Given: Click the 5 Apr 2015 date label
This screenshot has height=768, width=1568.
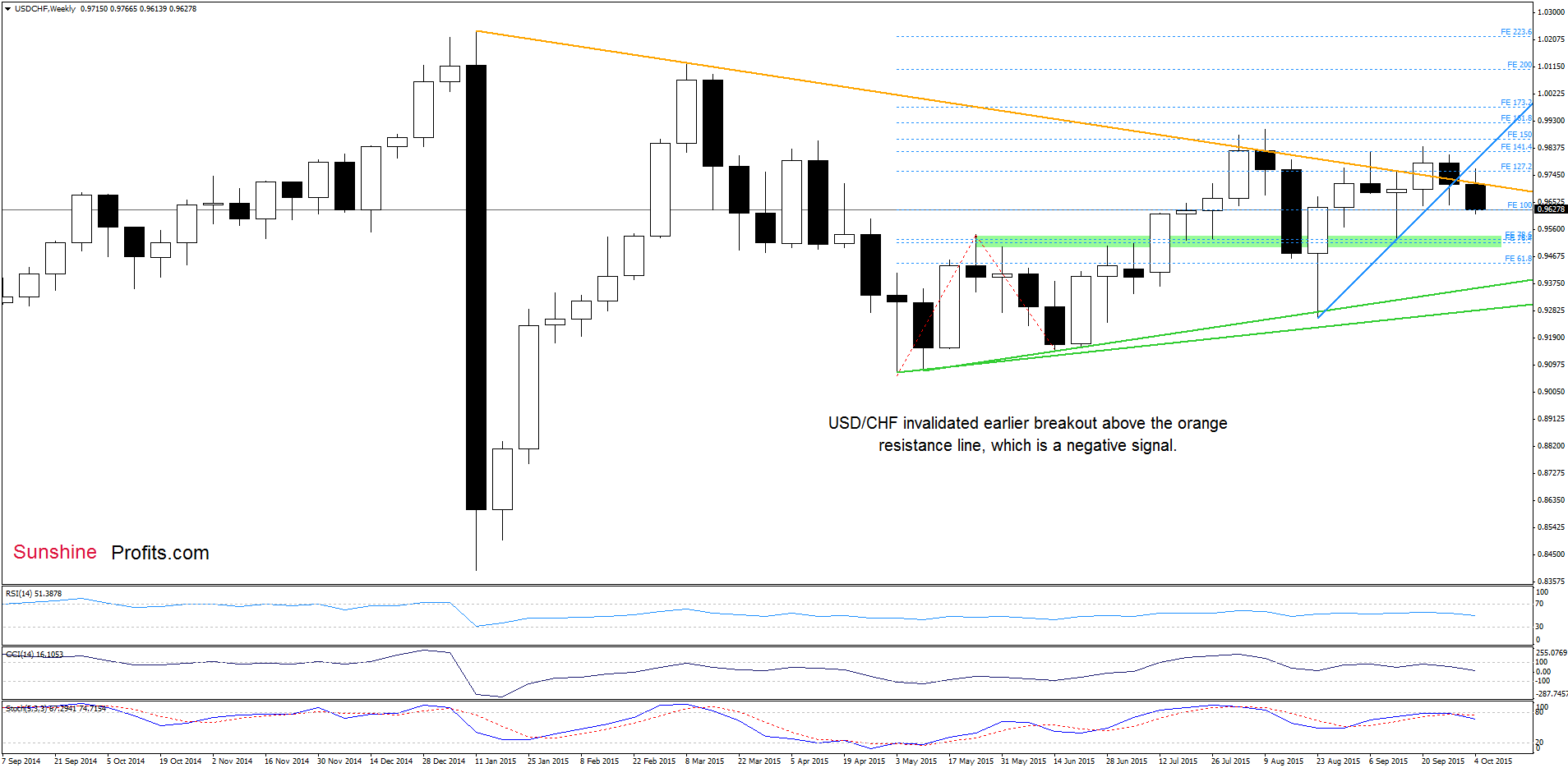Looking at the screenshot, I should click(809, 761).
